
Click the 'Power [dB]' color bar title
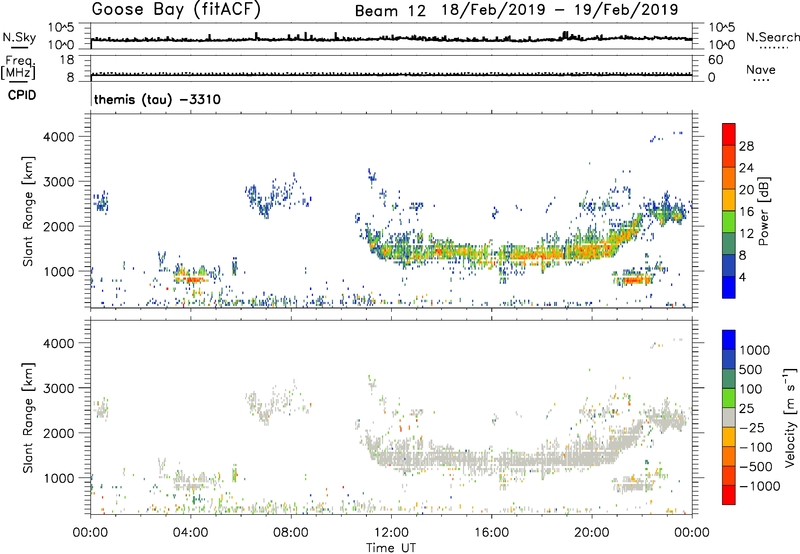tap(763, 211)
